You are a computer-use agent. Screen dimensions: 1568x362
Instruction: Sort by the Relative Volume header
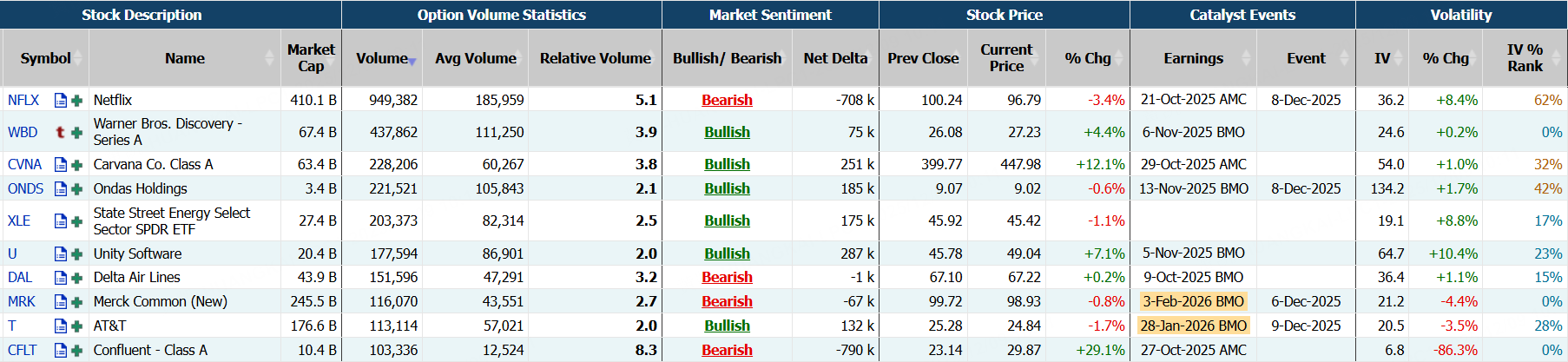(595, 58)
